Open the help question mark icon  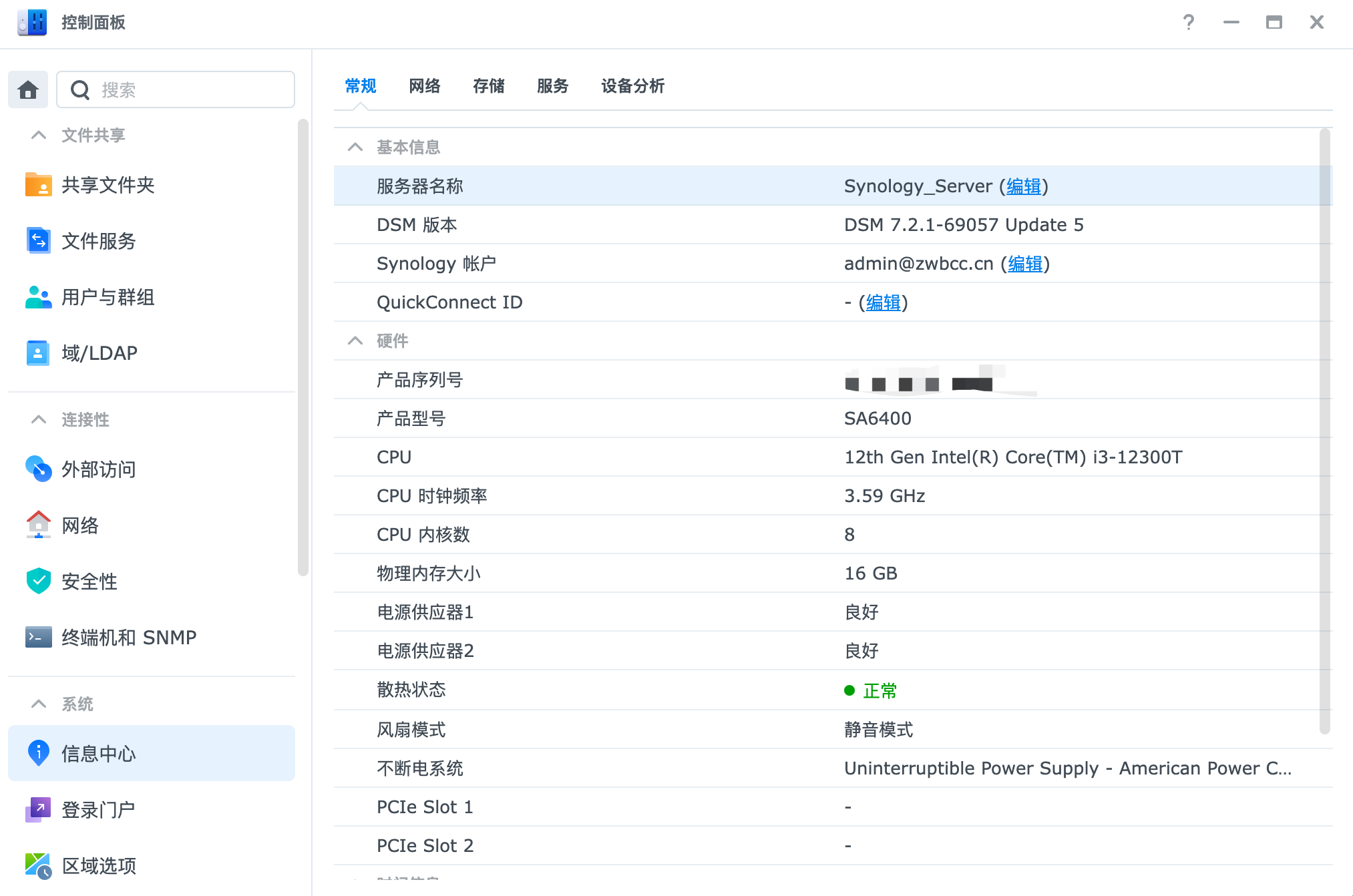1189,23
